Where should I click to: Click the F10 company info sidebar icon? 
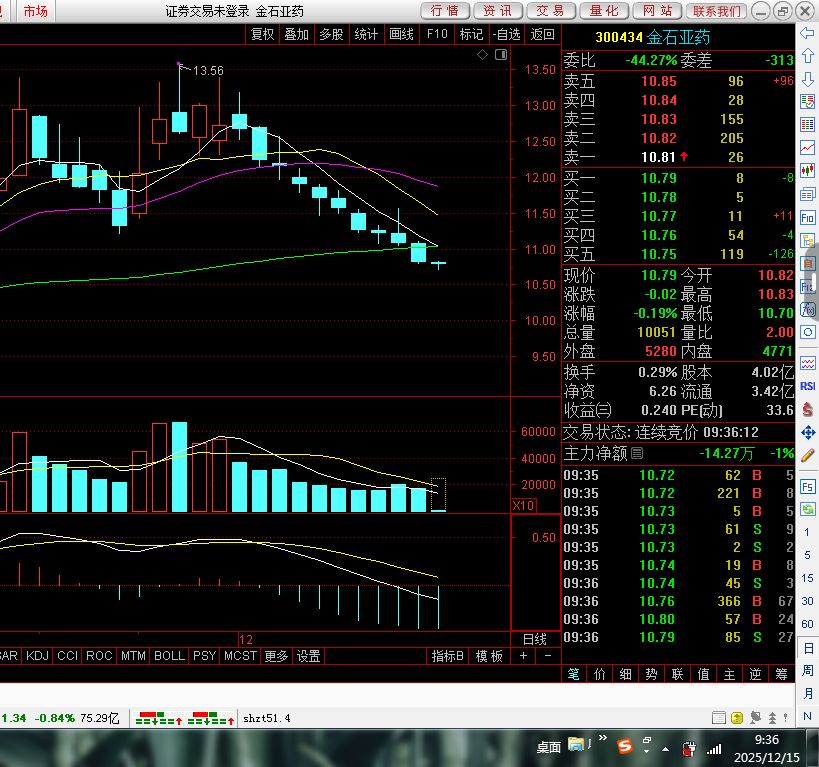(807, 217)
